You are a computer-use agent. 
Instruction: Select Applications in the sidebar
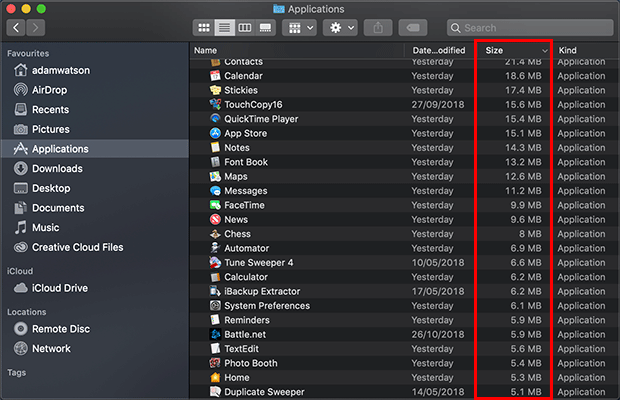click(x=95, y=149)
